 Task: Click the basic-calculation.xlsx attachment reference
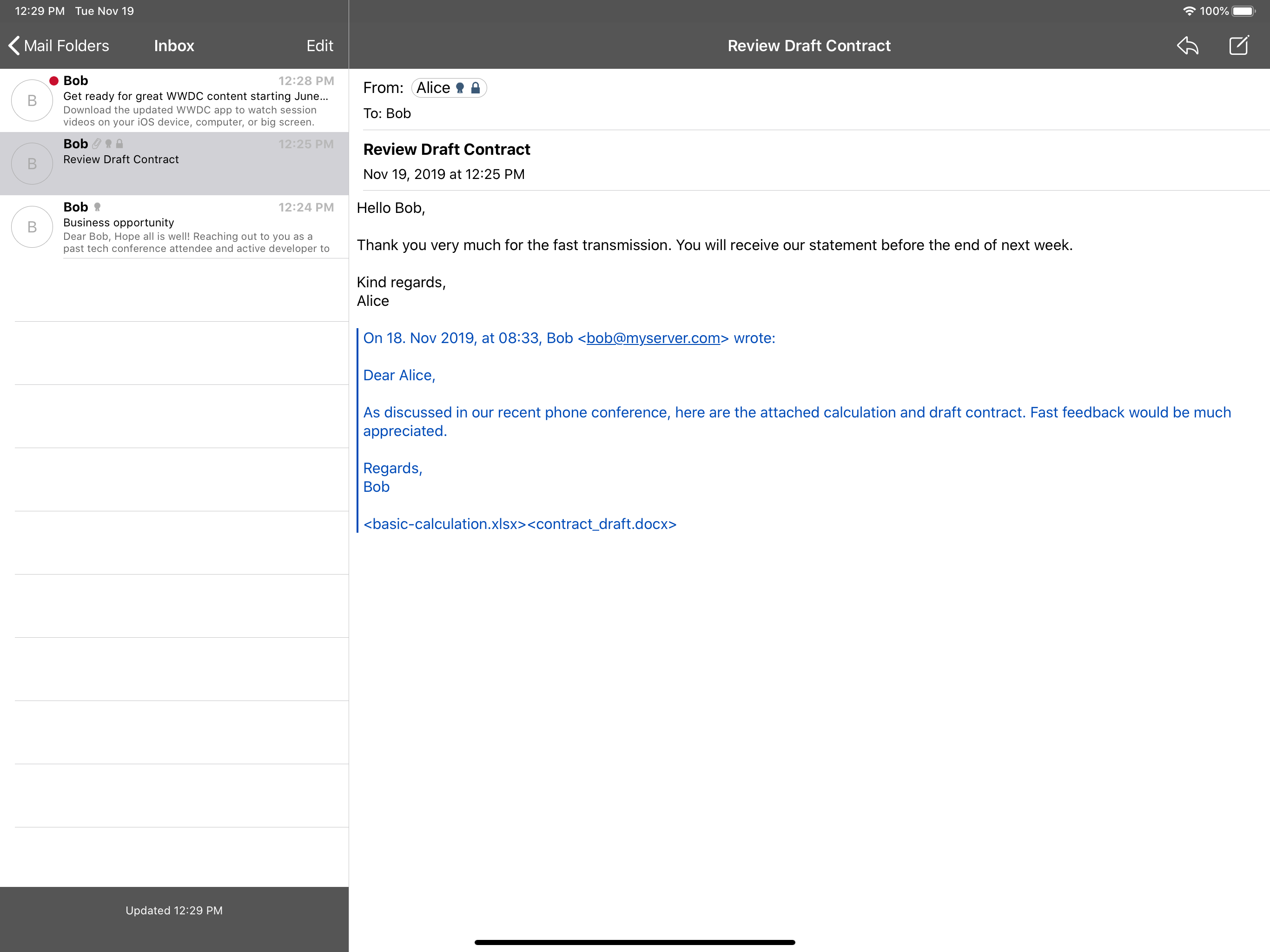coord(445,524)
